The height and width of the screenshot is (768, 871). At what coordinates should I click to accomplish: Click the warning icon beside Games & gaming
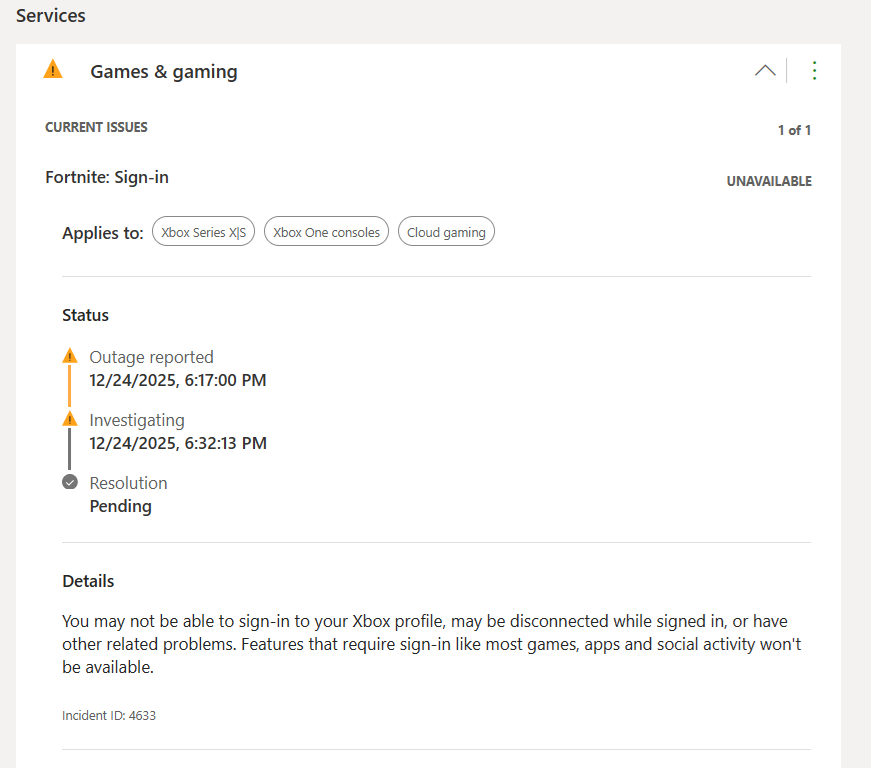53,69
